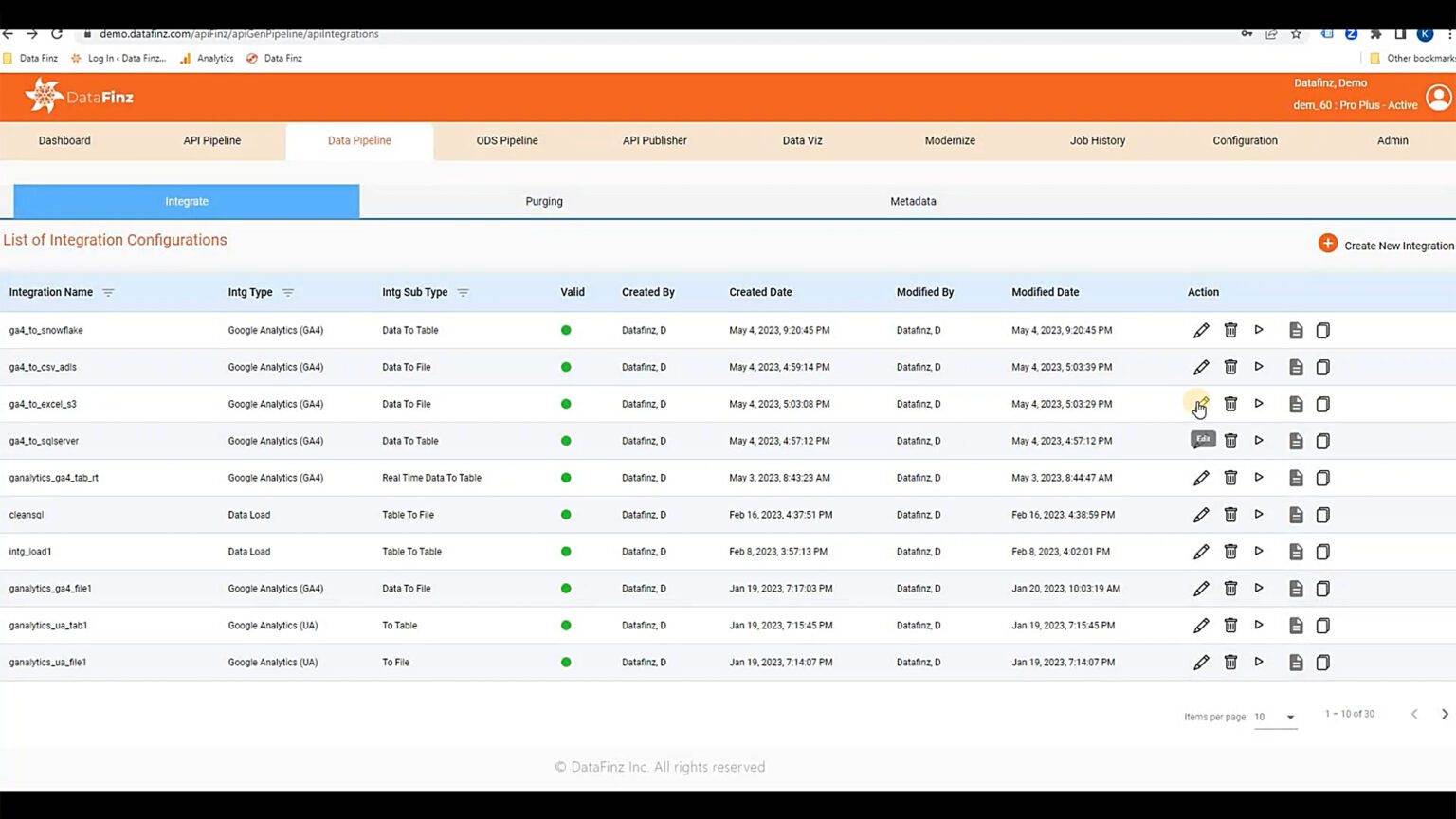Run the intg_load1 integration with the play icon

pyautogui.click(x=1259, y=551)
